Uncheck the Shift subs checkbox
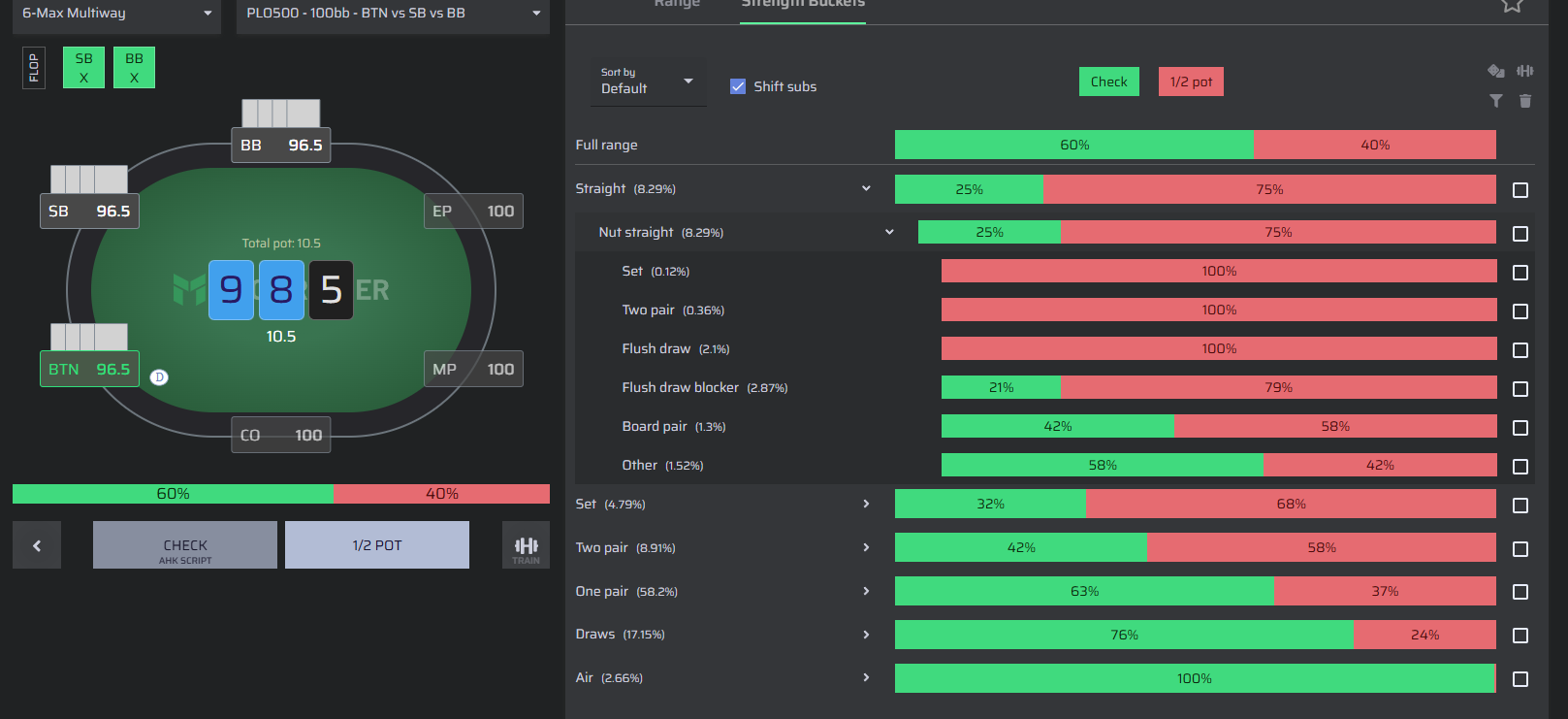Viewport: 1568px width, 719px height. coord(738,86)
